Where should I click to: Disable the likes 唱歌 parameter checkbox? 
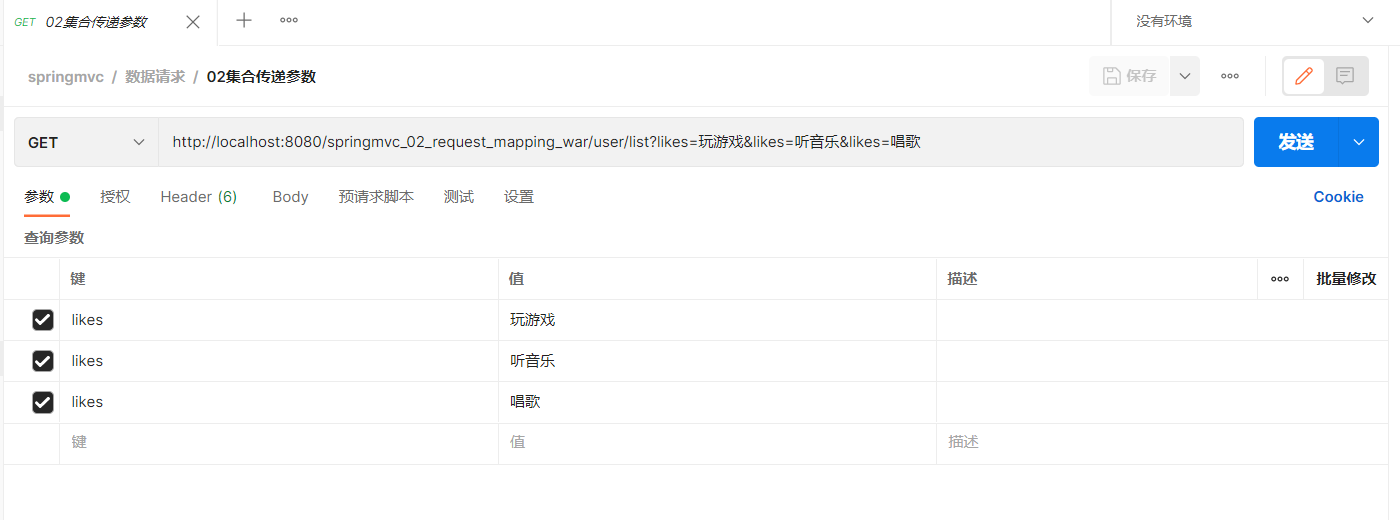click(x=43, y=402)
